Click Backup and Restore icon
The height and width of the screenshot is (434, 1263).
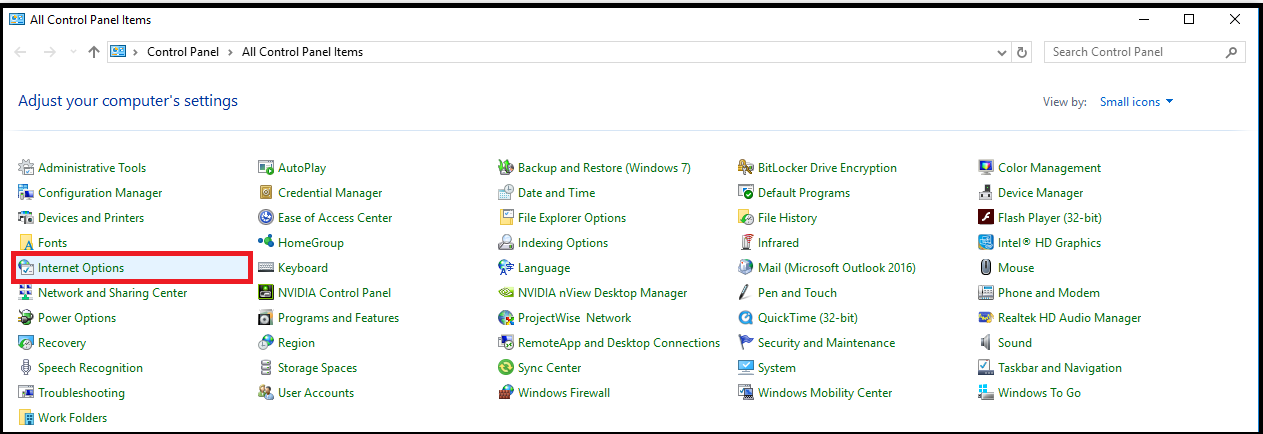pos(506,168)
